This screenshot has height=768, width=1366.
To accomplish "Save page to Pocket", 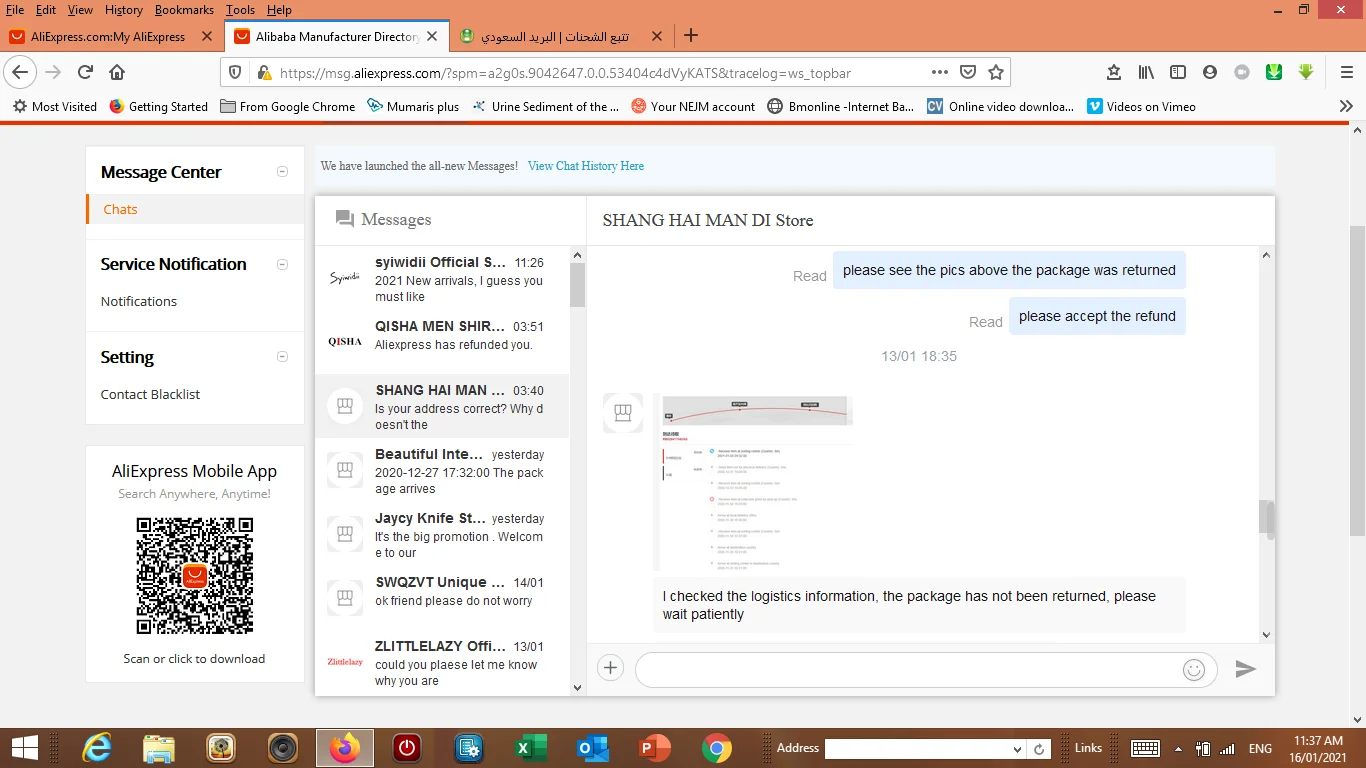I will (x=968, y=72).
